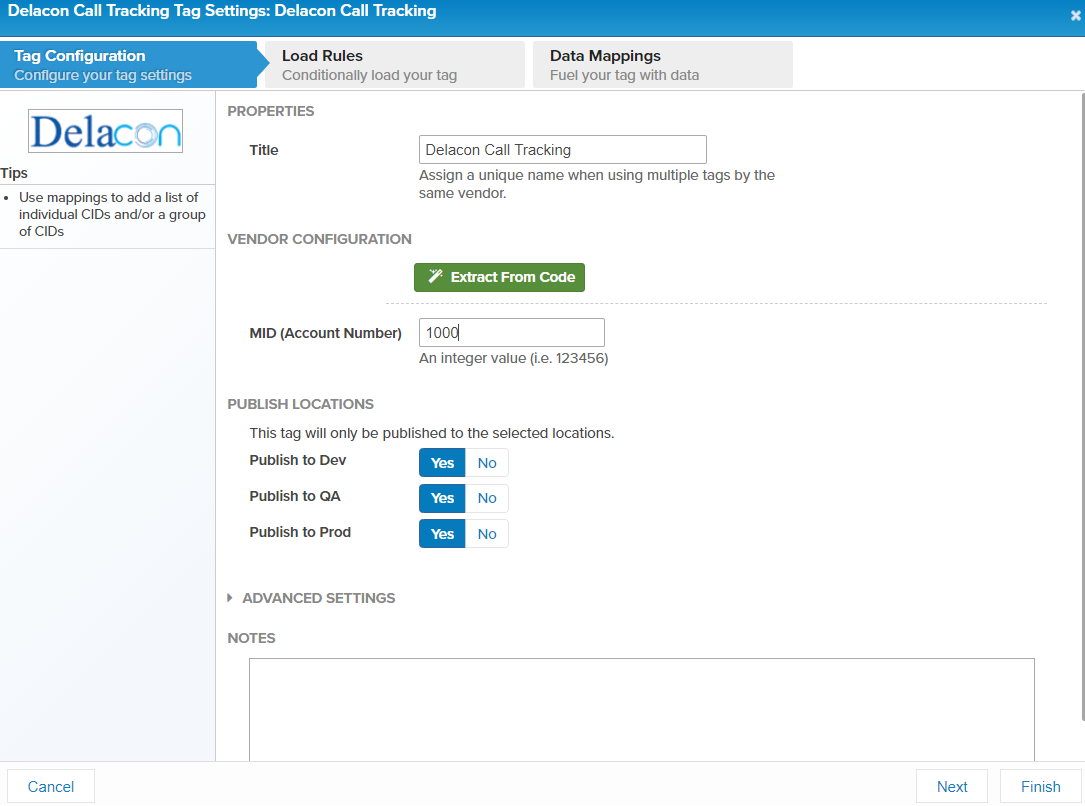Click inside the Notes text area
The width and height of the screenshot is (1085, 806).
pos(642,710)
